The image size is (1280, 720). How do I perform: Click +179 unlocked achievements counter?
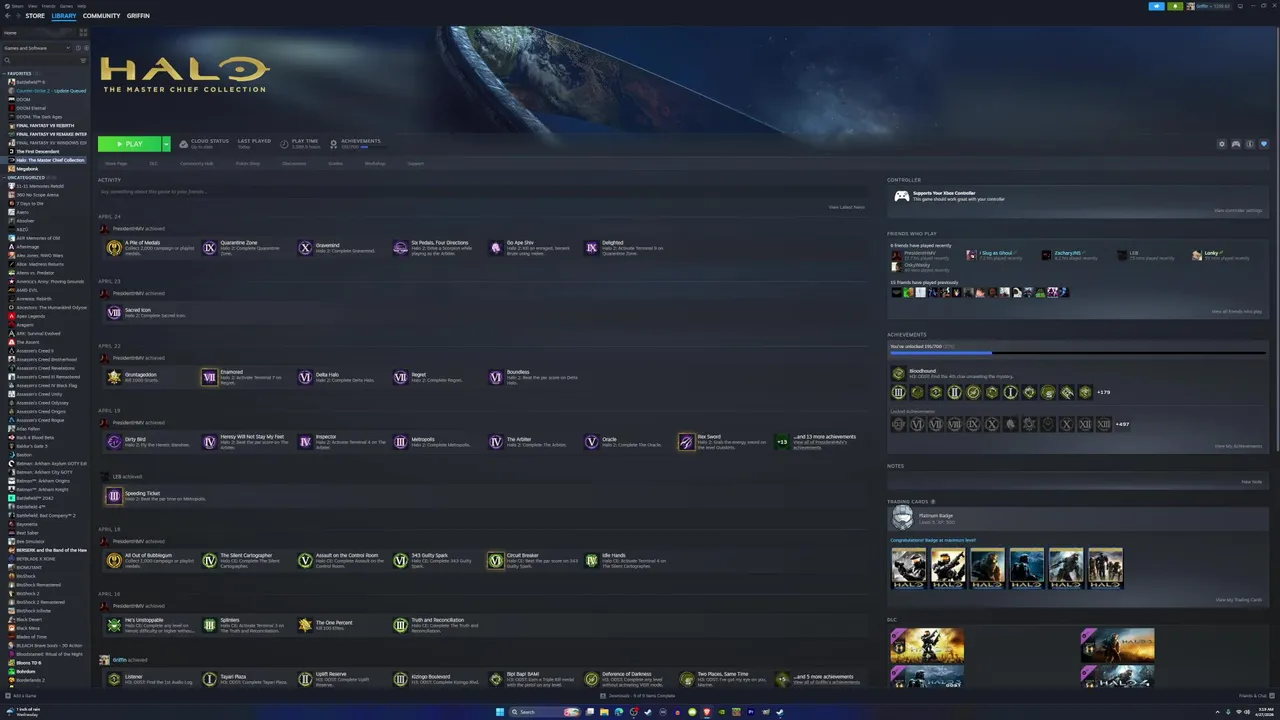tap(1104, 392)
